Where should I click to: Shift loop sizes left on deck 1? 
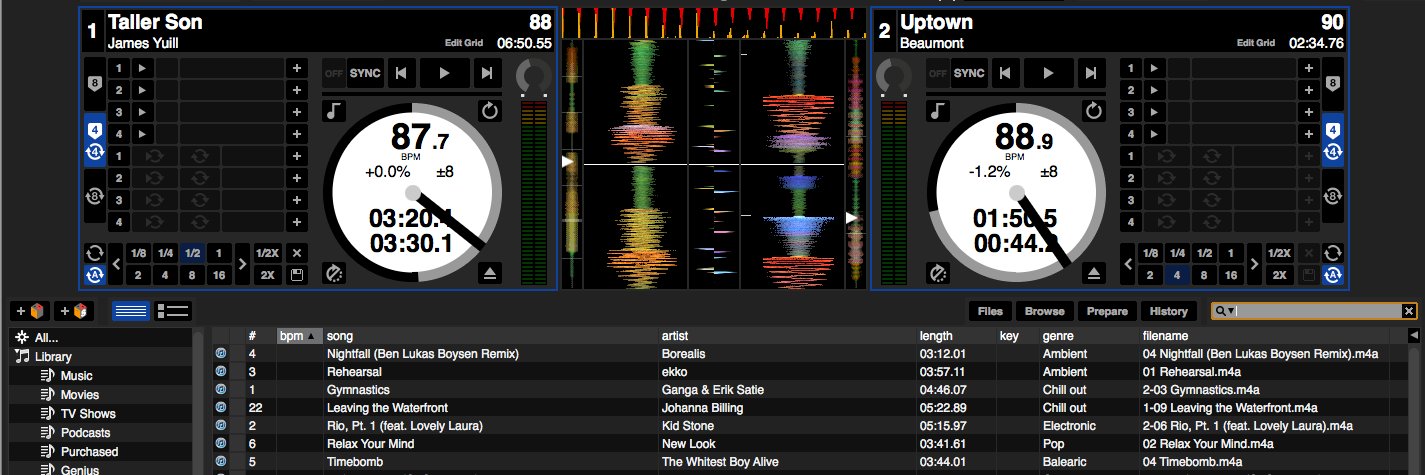click(x=115, y=264)
